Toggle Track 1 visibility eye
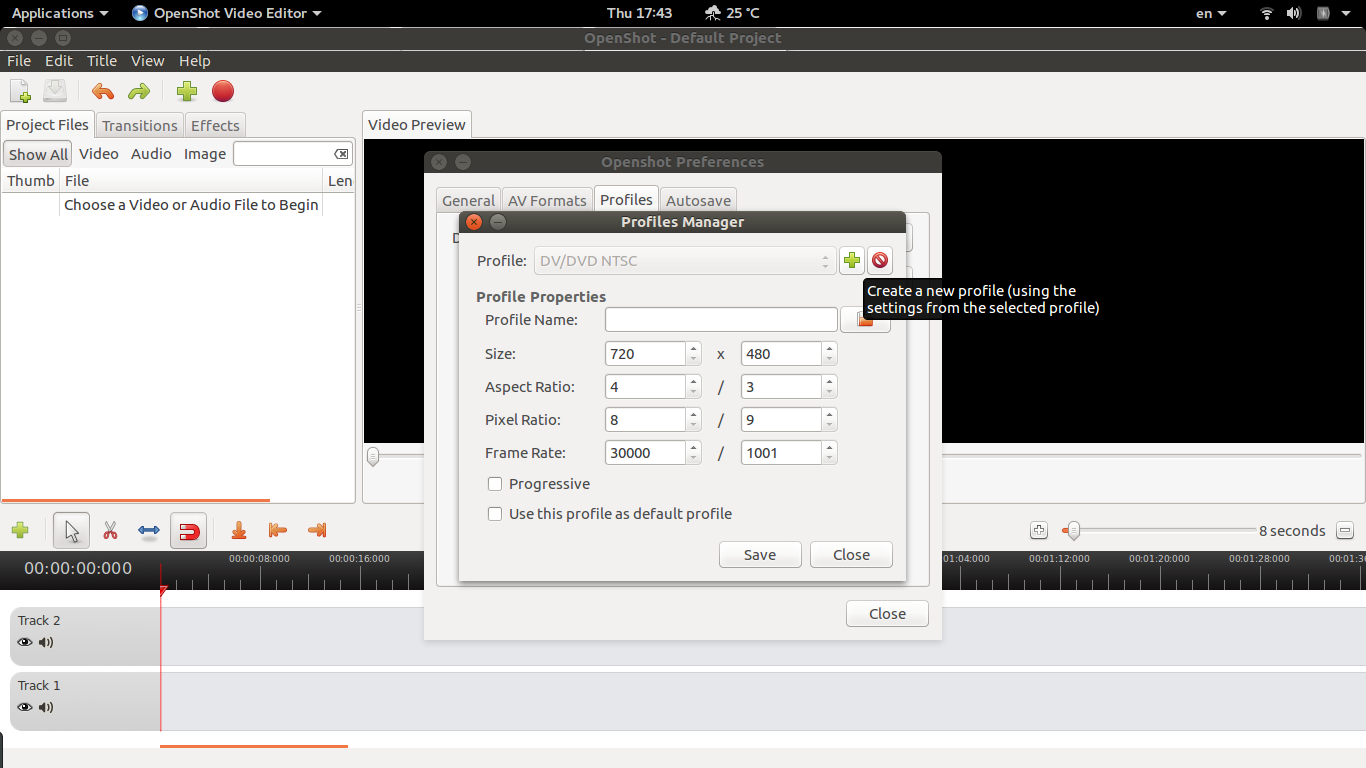Image resolution: width=1366 pixels, height=768 pixels. [x=25, y=707]
